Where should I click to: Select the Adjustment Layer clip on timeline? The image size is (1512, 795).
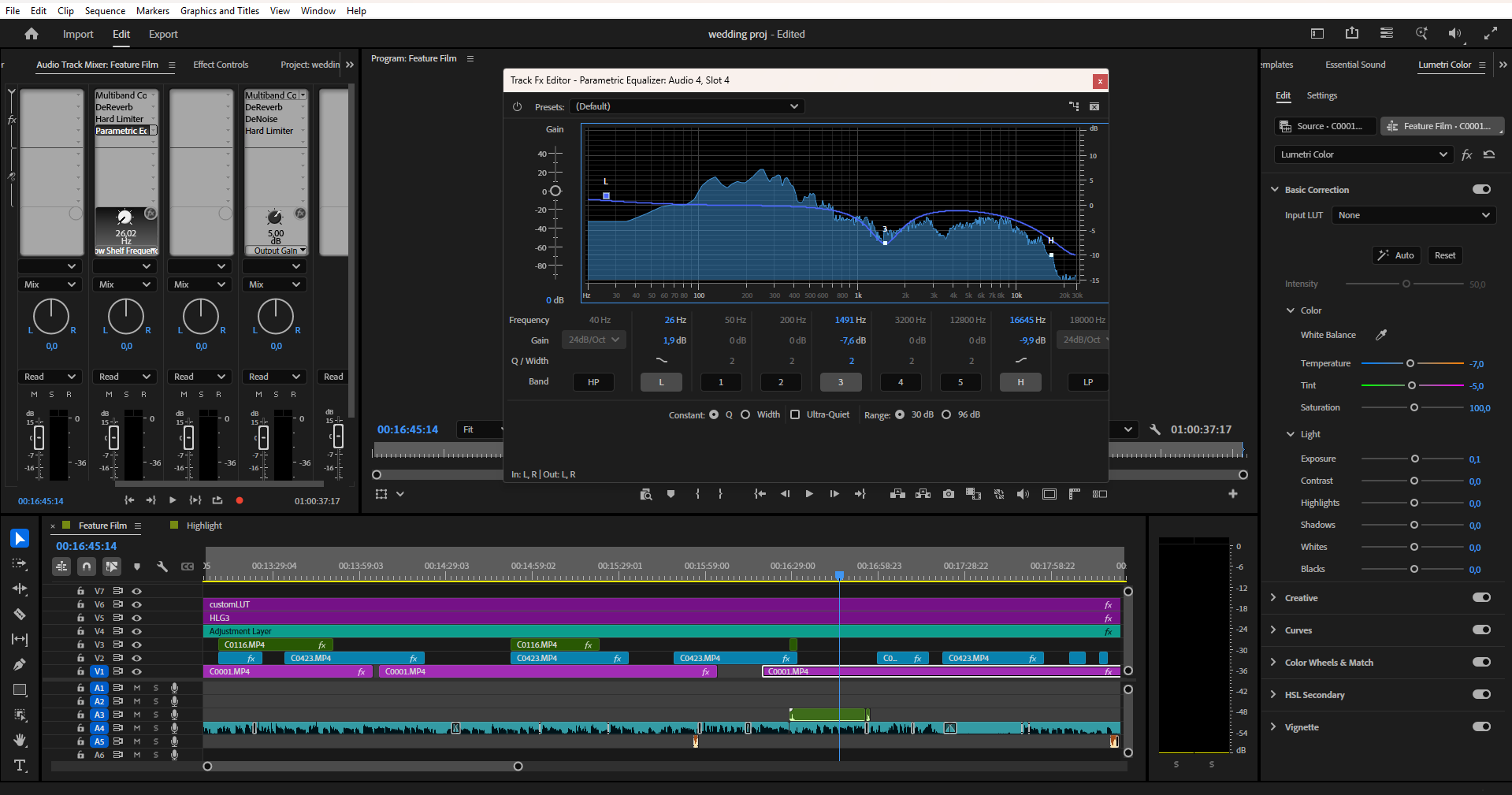662,631
